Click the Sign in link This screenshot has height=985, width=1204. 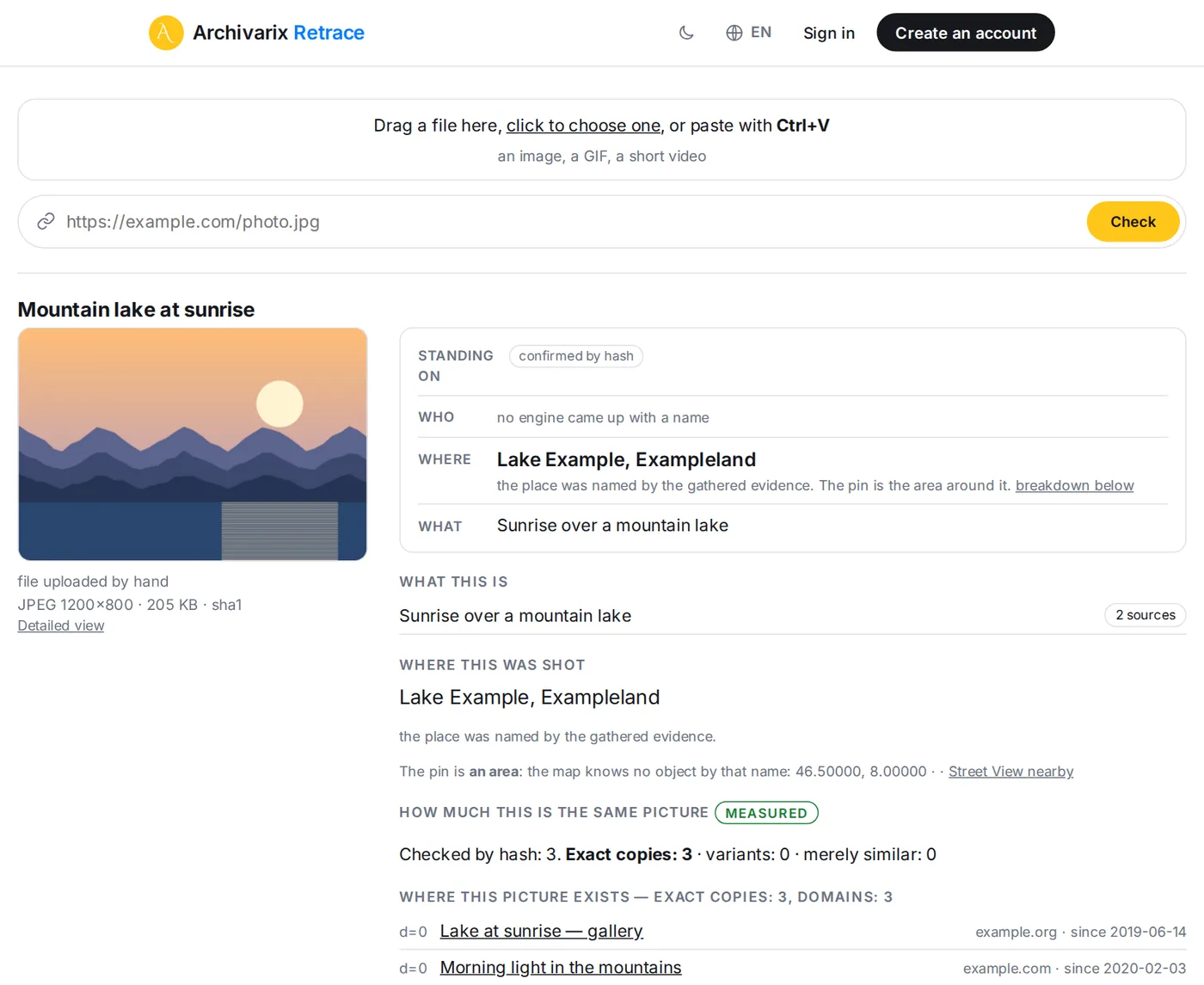point(829,33)
